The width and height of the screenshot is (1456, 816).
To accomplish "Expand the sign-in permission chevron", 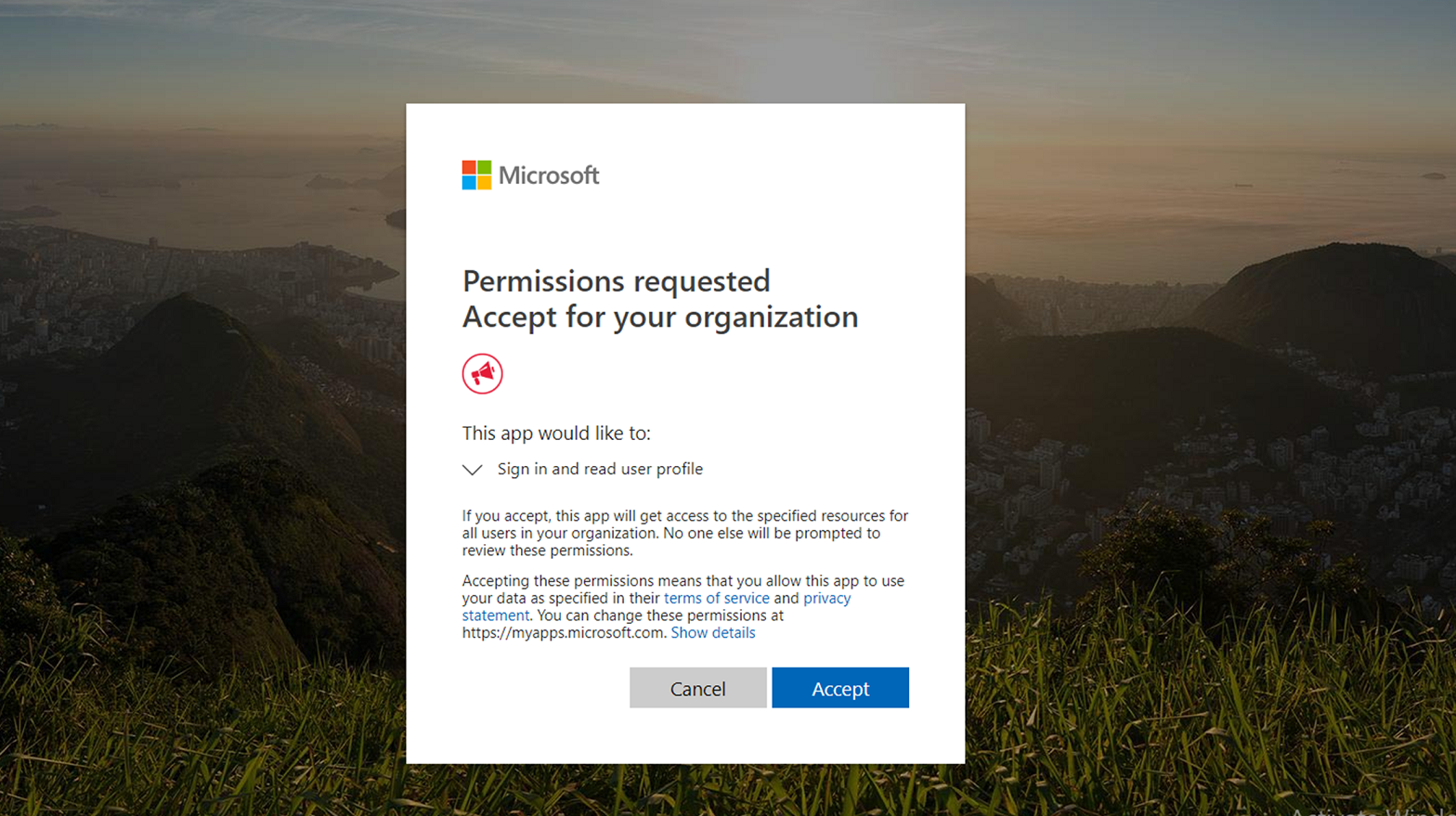I will click(473, 470).
